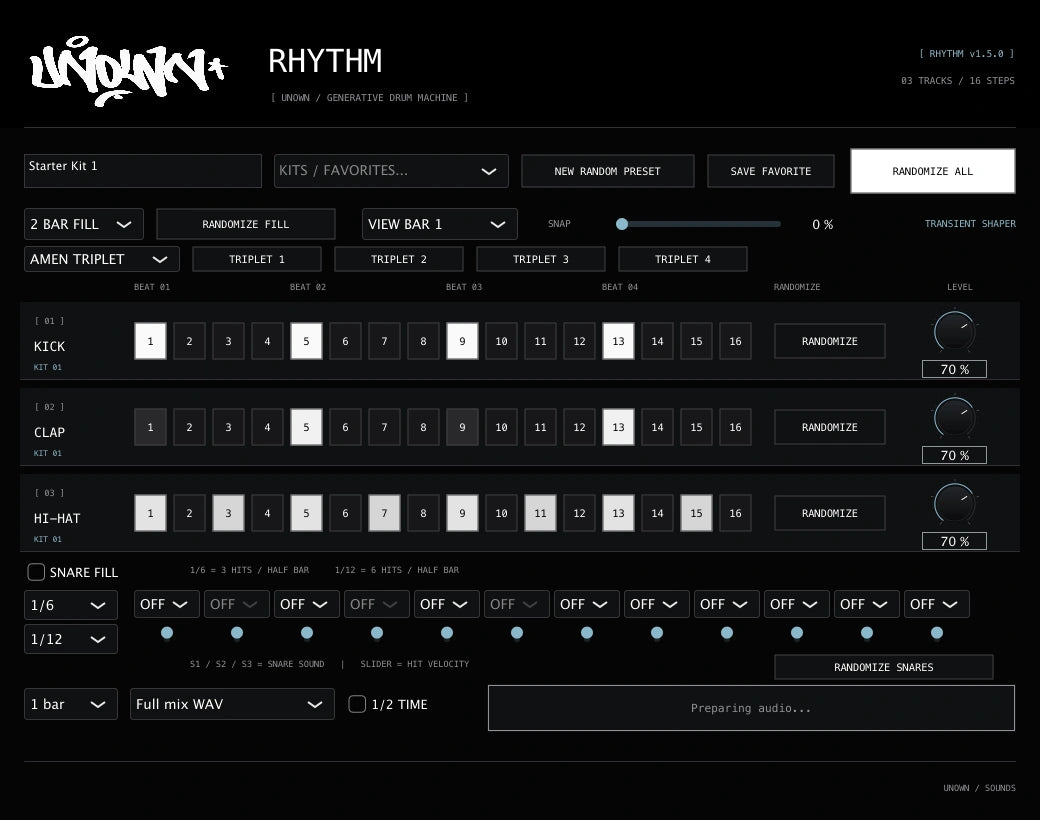Randomize the Clap track
This screenshot has height=820, width=1040.
[x=830, y=427]
